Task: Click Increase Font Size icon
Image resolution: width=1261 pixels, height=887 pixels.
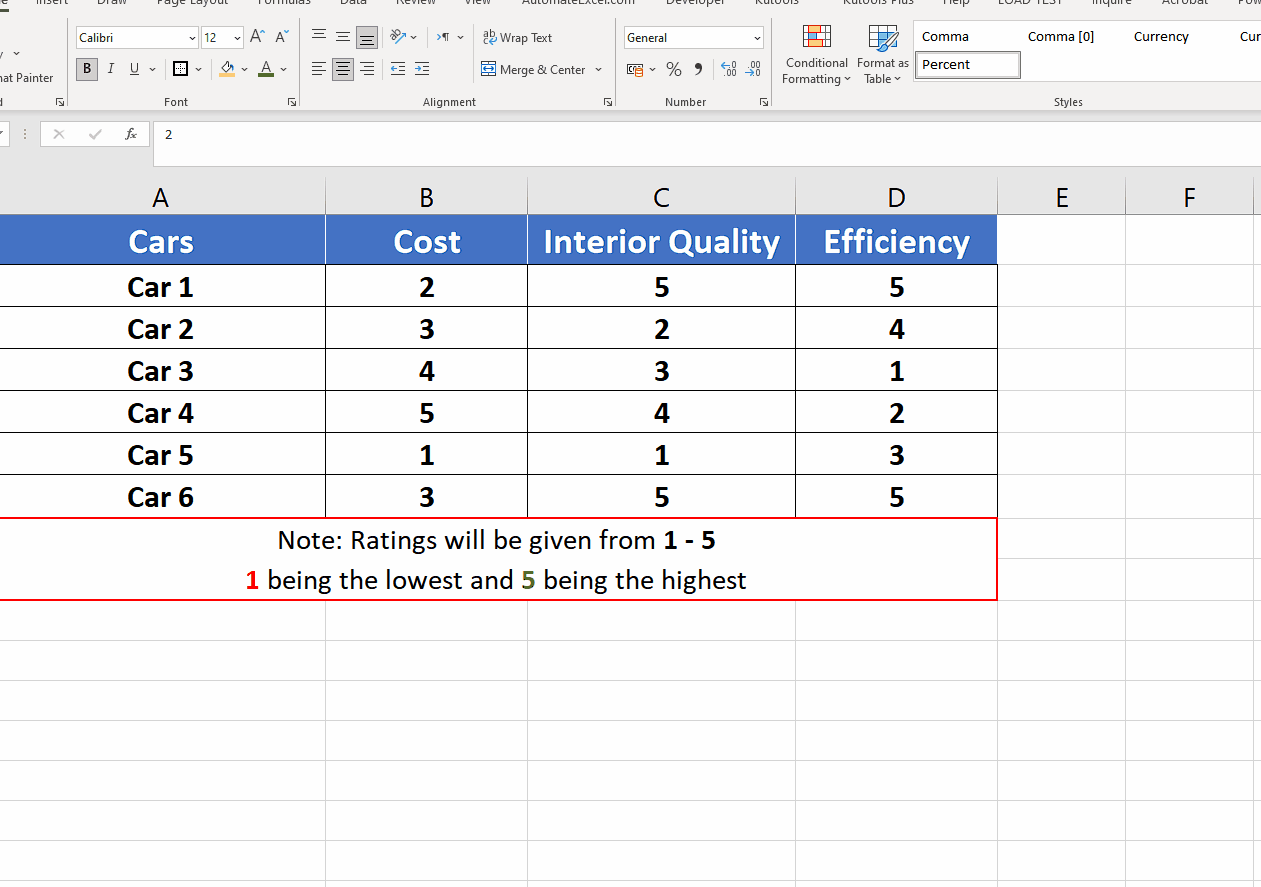Action: pyautogui.click(x=257, y=37)
